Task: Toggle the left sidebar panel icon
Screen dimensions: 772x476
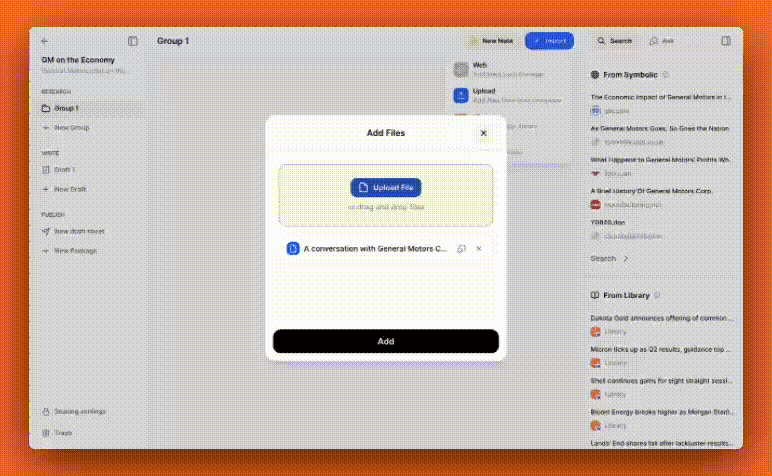Action: (x=132, y=41)
